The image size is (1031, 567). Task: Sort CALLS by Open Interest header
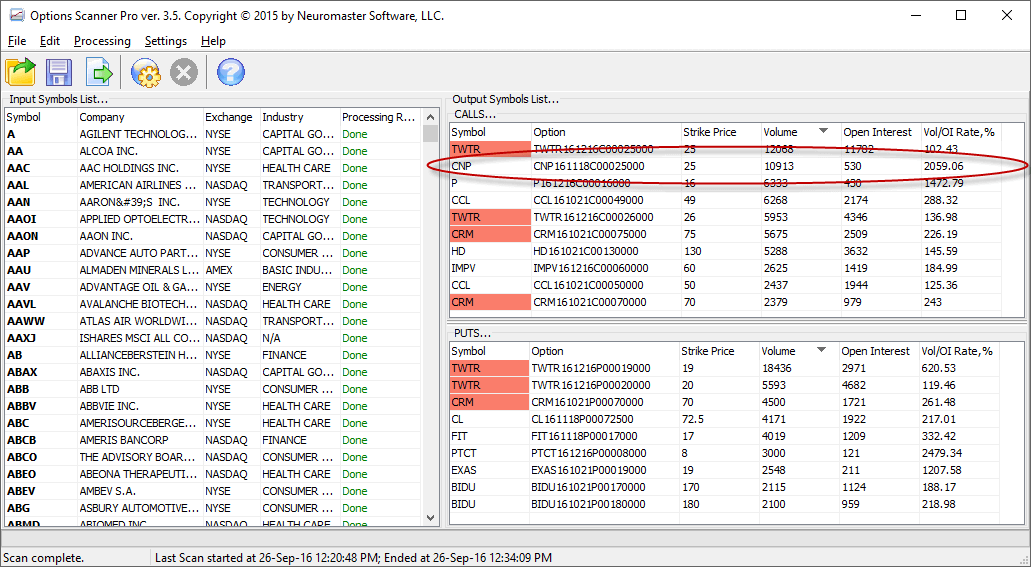click(x=880, y=132)
